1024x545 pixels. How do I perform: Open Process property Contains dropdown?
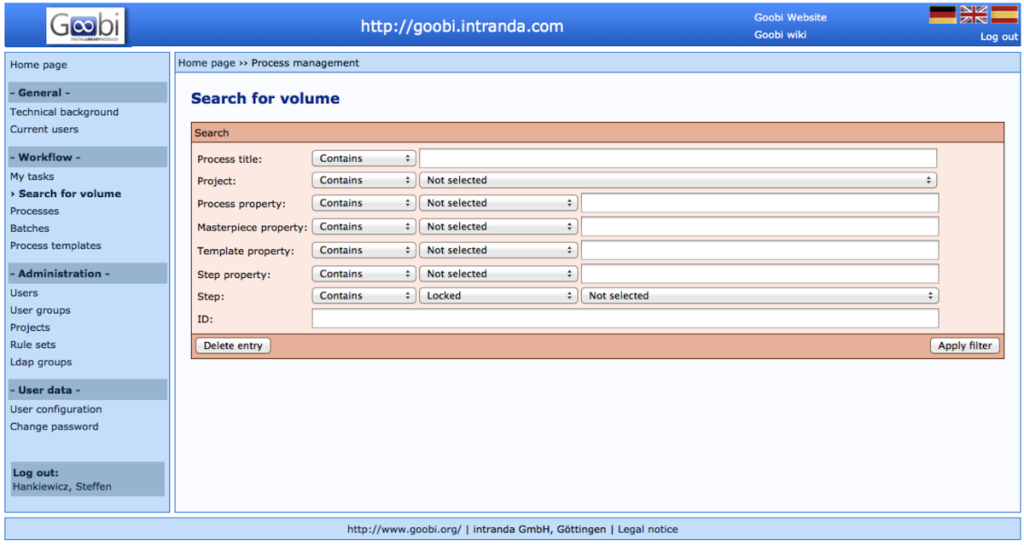(364, 203)
